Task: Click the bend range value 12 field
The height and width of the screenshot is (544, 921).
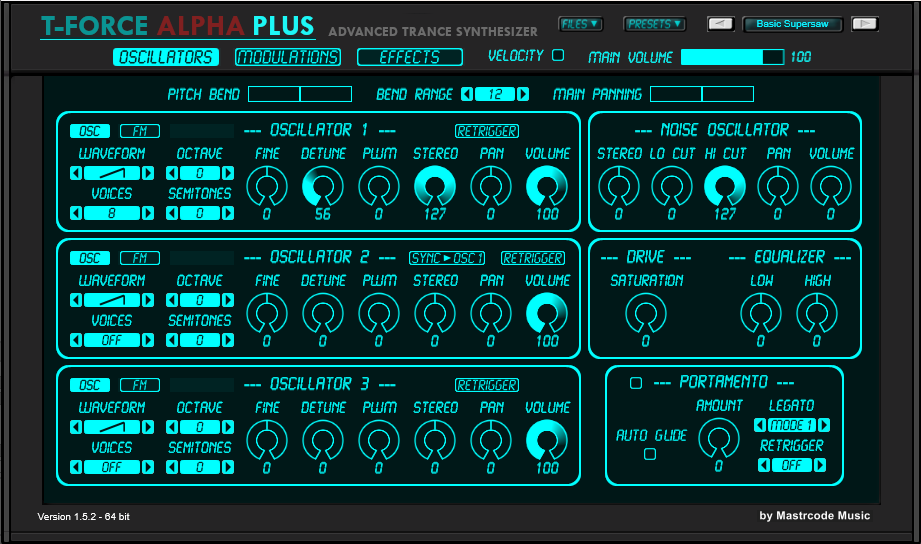Action: (x=495, y=94)
